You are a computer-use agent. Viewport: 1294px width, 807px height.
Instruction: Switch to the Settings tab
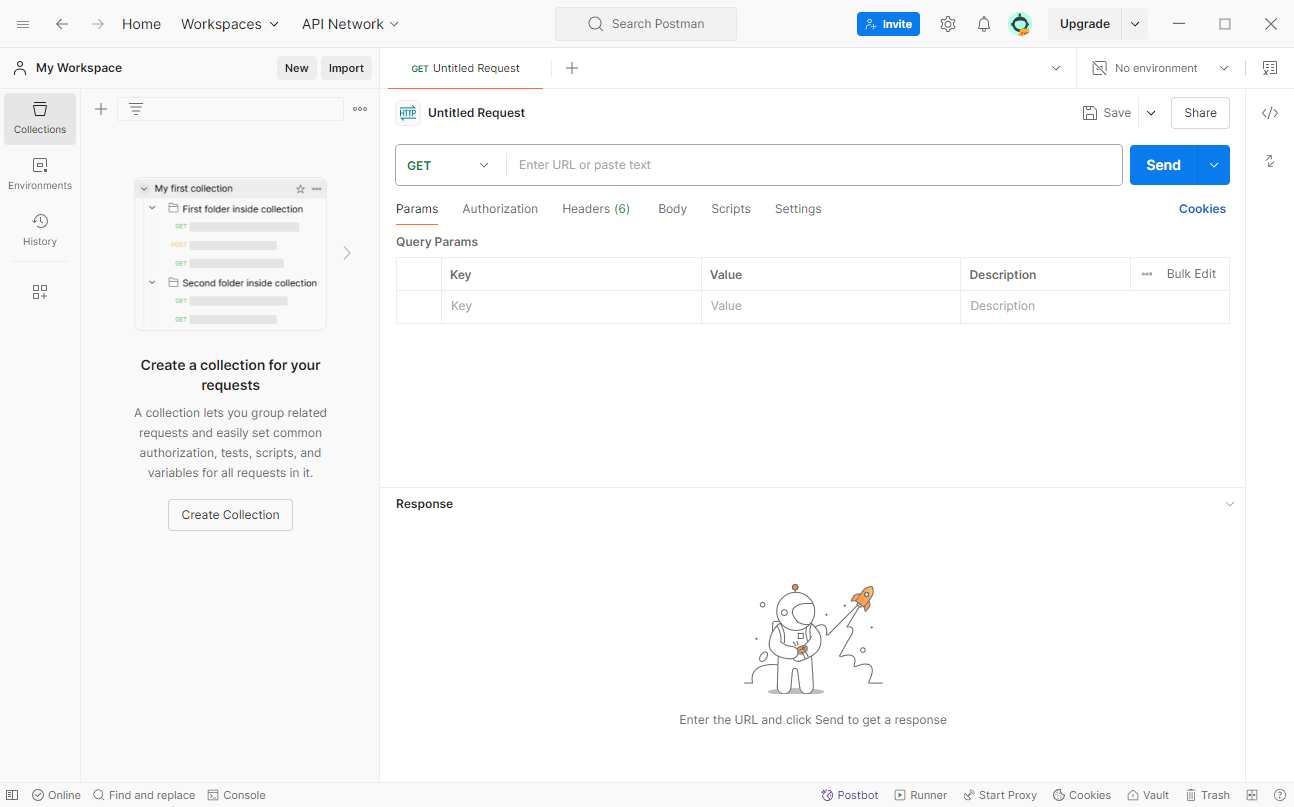798,209
